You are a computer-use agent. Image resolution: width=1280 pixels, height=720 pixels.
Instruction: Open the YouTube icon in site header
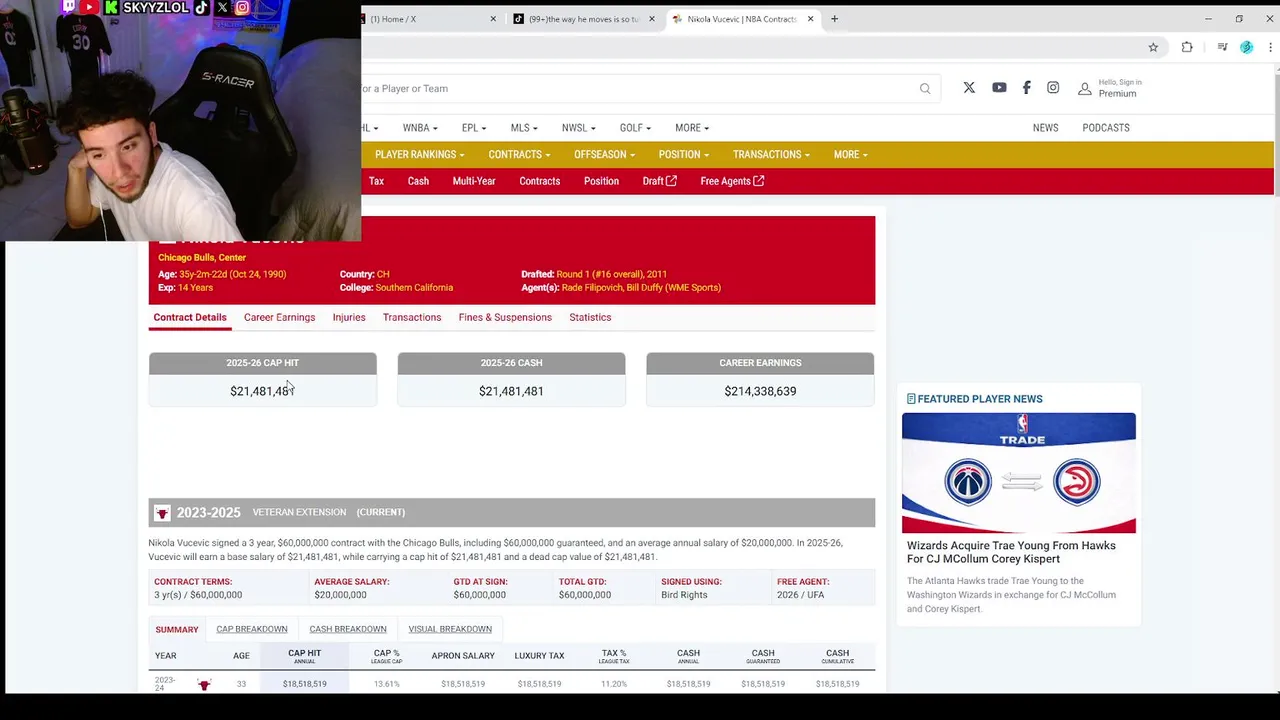[x=999, y=88]
